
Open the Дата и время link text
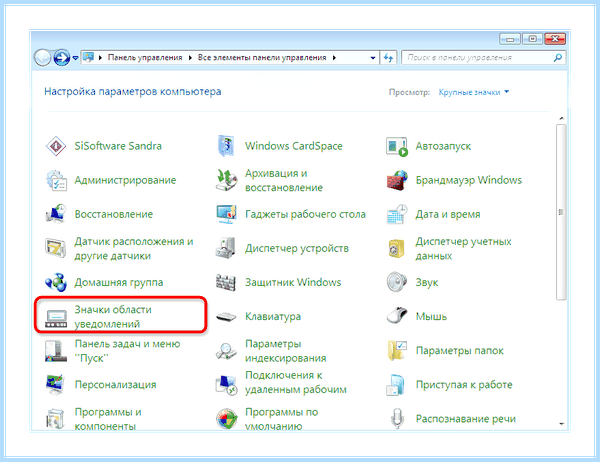(x=448, y=214)
